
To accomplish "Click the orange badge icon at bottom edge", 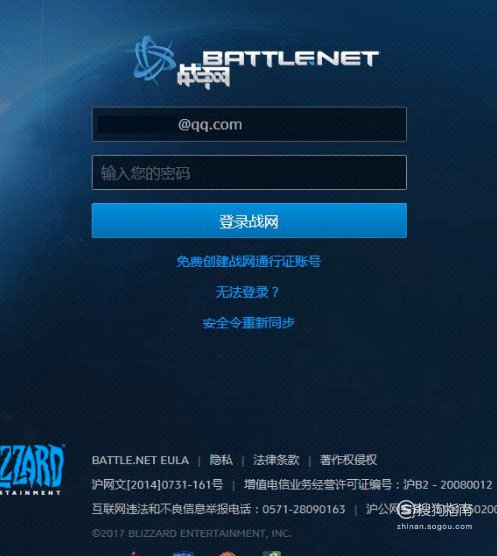I will (227, 553).
